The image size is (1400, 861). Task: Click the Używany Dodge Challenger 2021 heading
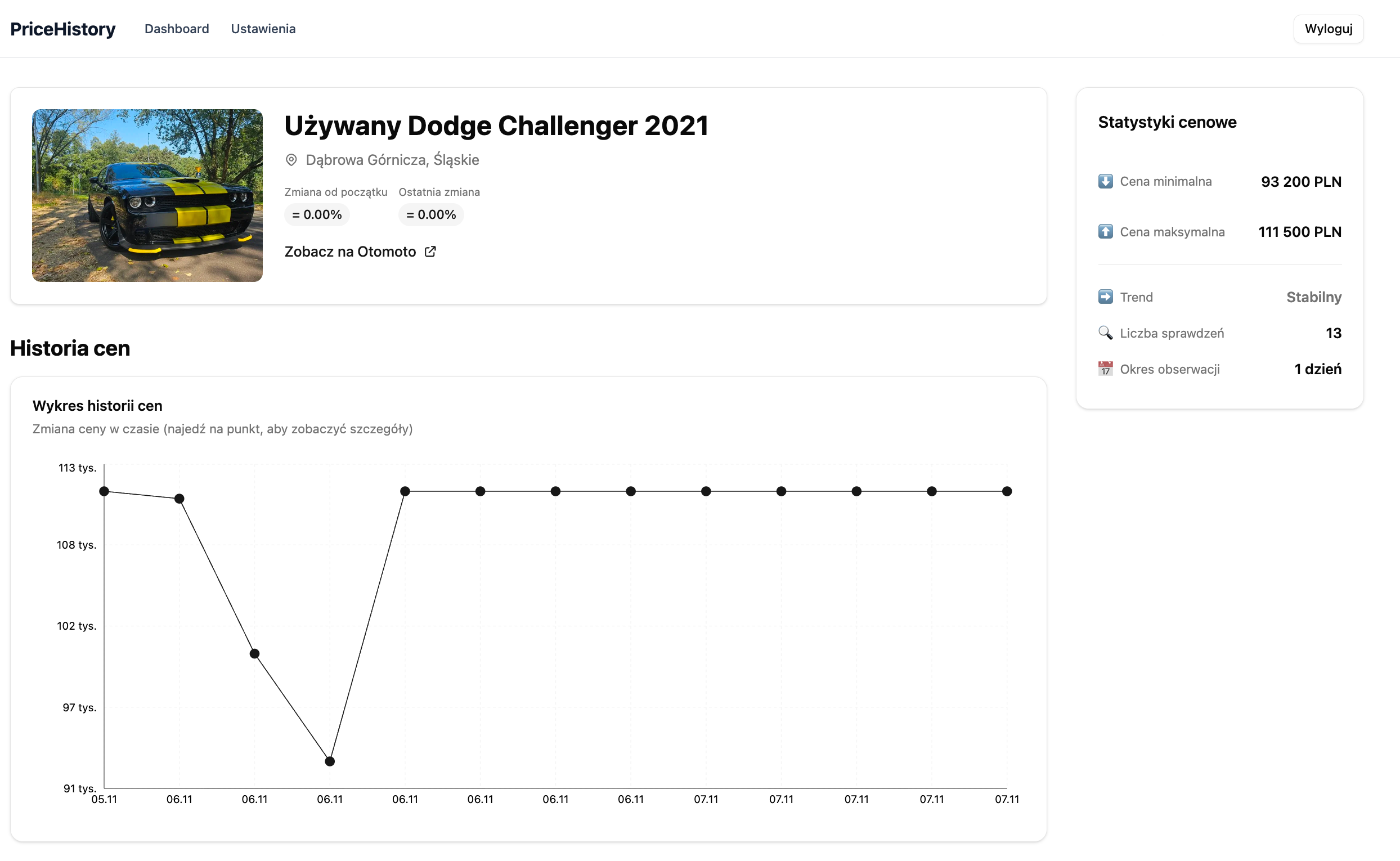coord(496,126)
